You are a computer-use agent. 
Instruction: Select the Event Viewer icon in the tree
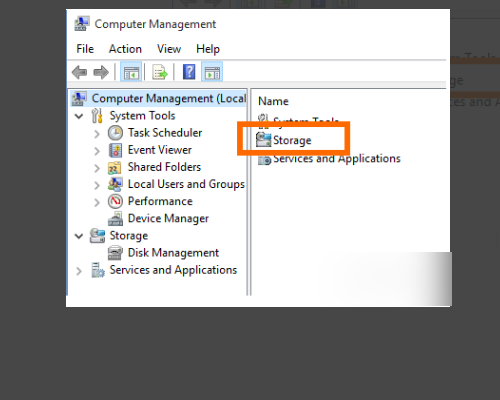(x=115, y=150)
